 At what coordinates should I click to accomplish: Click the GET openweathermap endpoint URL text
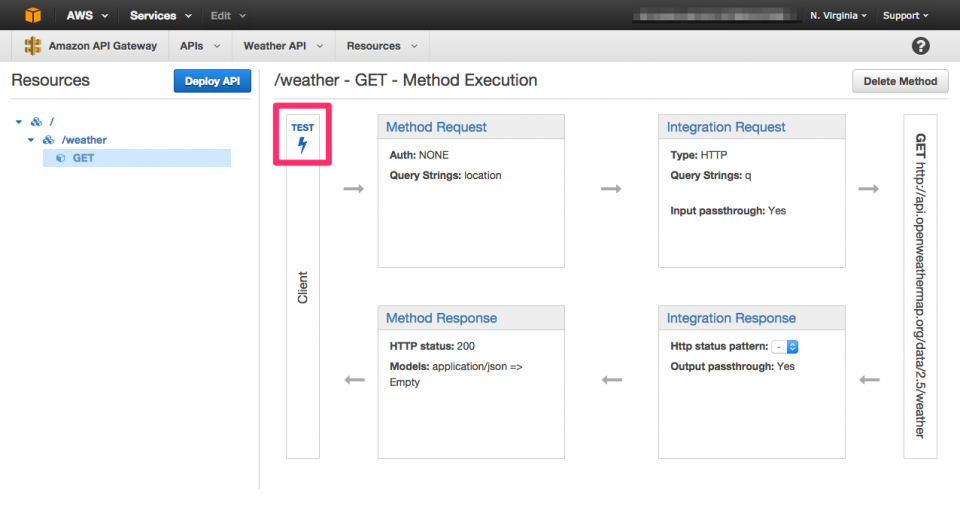[920, 285]
